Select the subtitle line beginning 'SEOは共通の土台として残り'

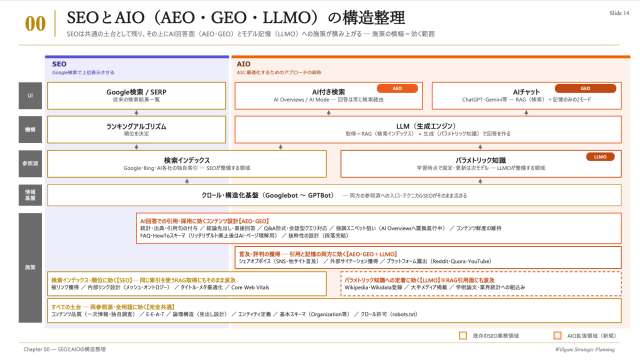tap(250, 34)
